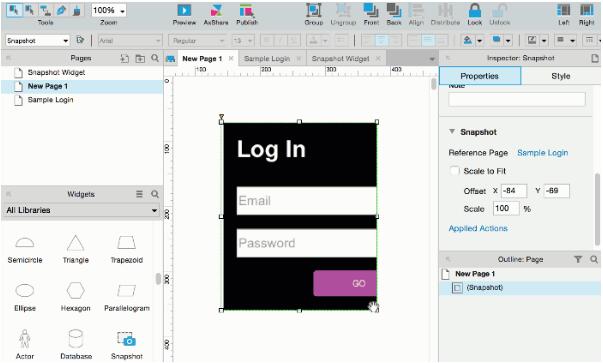Open the Zoom 100% dropdown

[109, 10]
